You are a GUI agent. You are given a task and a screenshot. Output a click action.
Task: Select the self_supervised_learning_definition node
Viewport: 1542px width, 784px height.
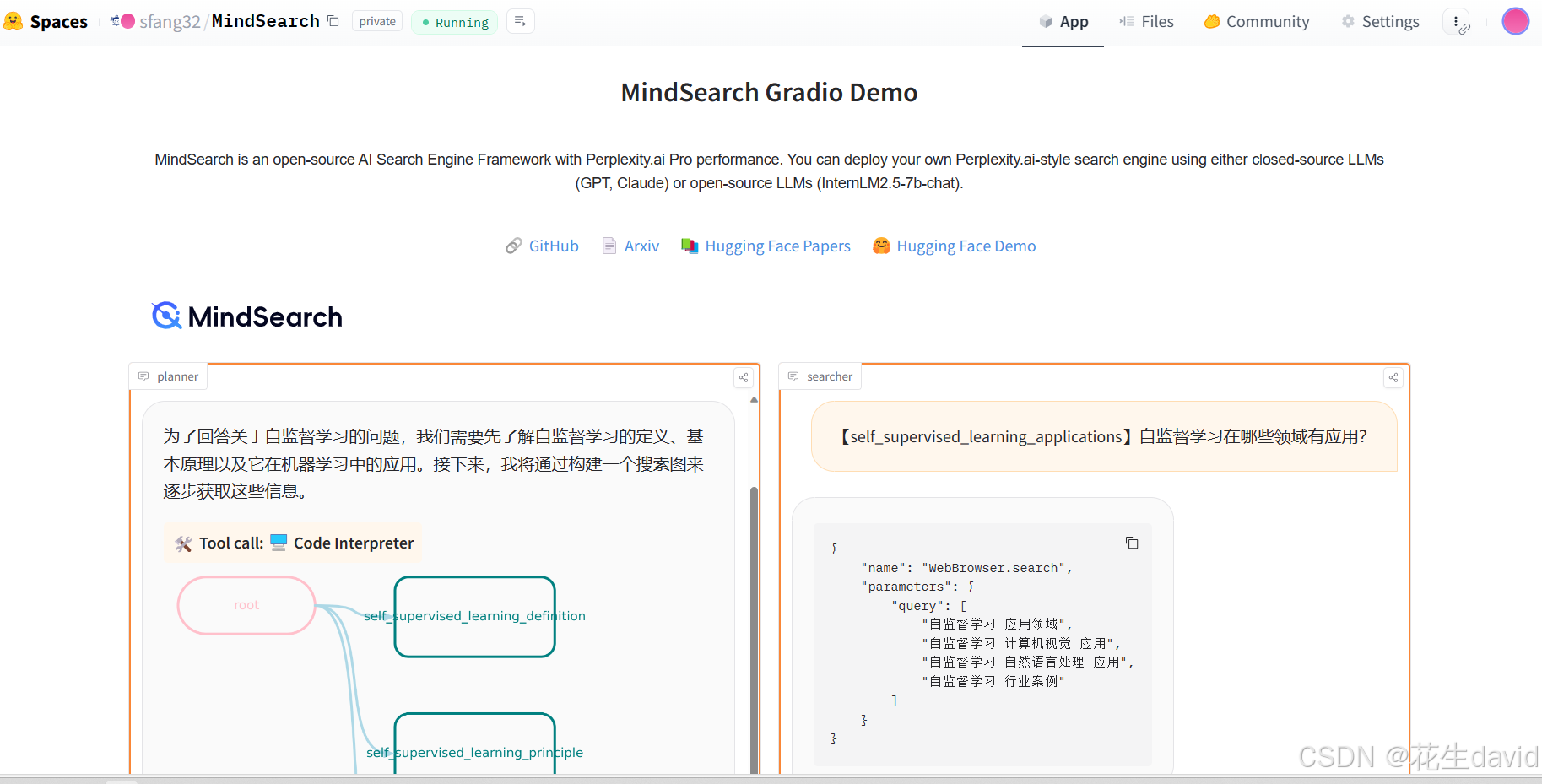(474, 616)
